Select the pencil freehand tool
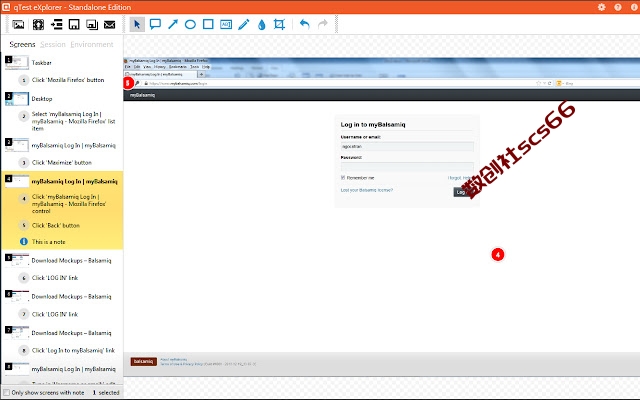 244,24
